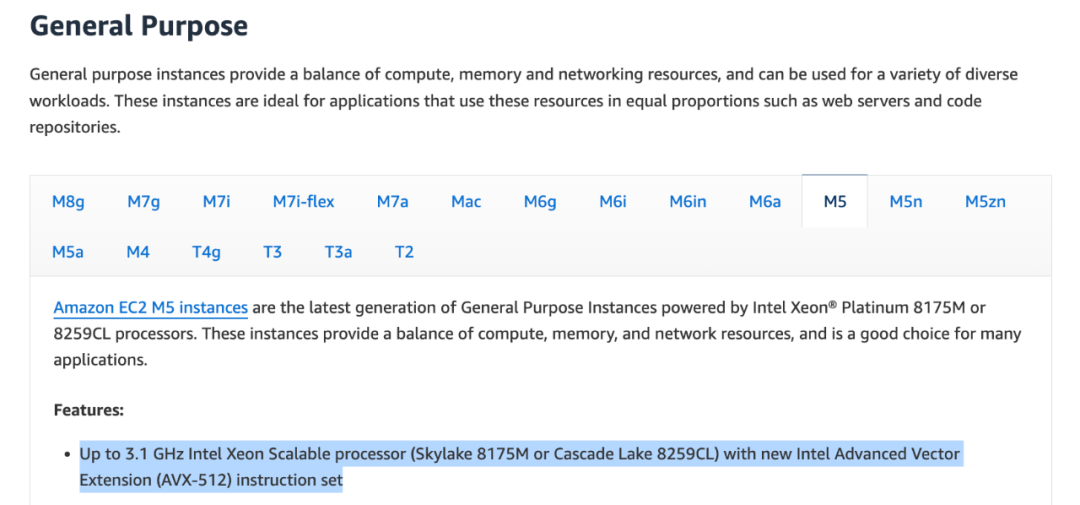The width and height of the screenshot is (1080, 505).
Task: Switch to the M7g tab
Action: click(x=143, y=202)
